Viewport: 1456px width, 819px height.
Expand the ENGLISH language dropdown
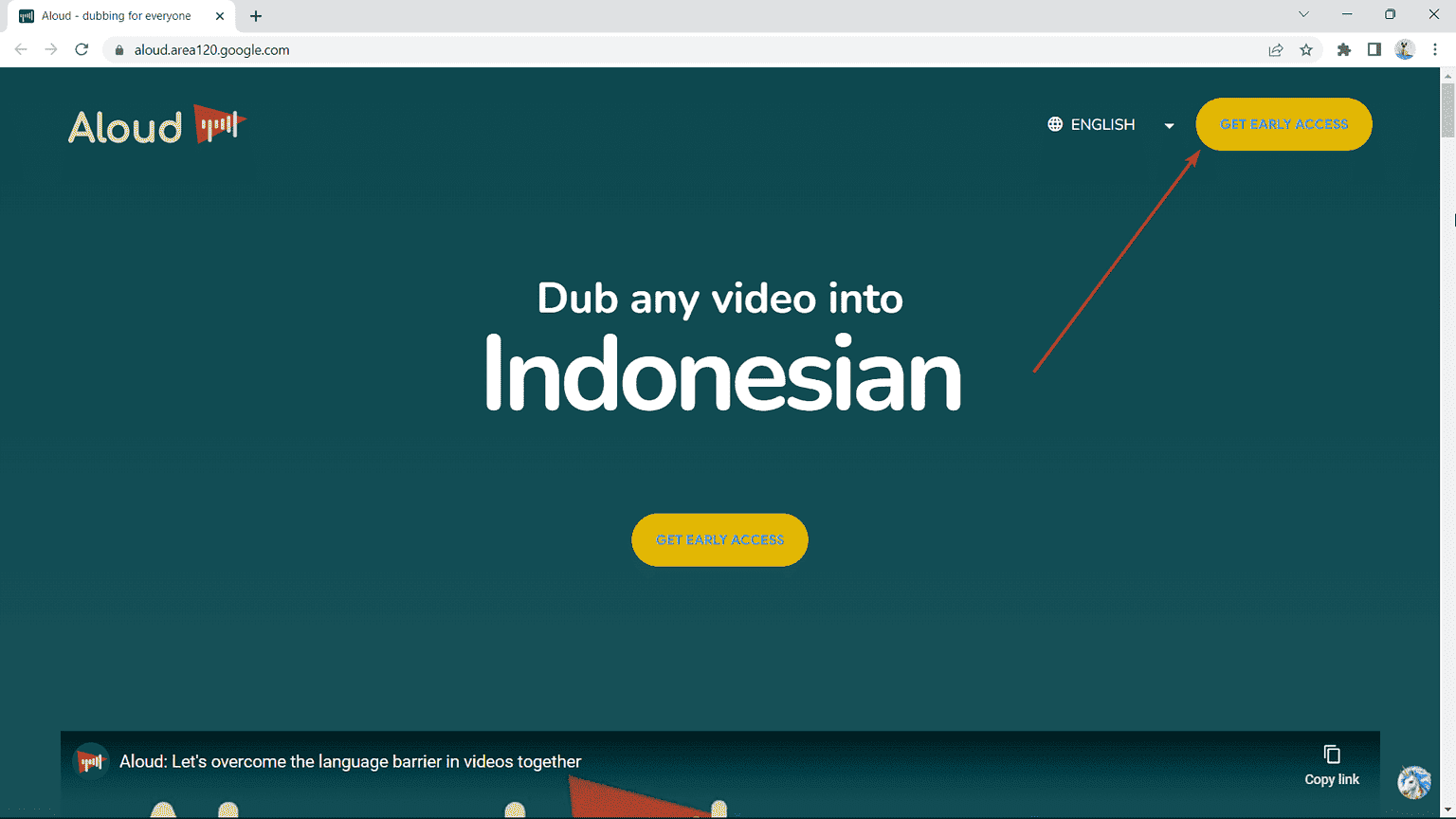tap(1169, 125)
